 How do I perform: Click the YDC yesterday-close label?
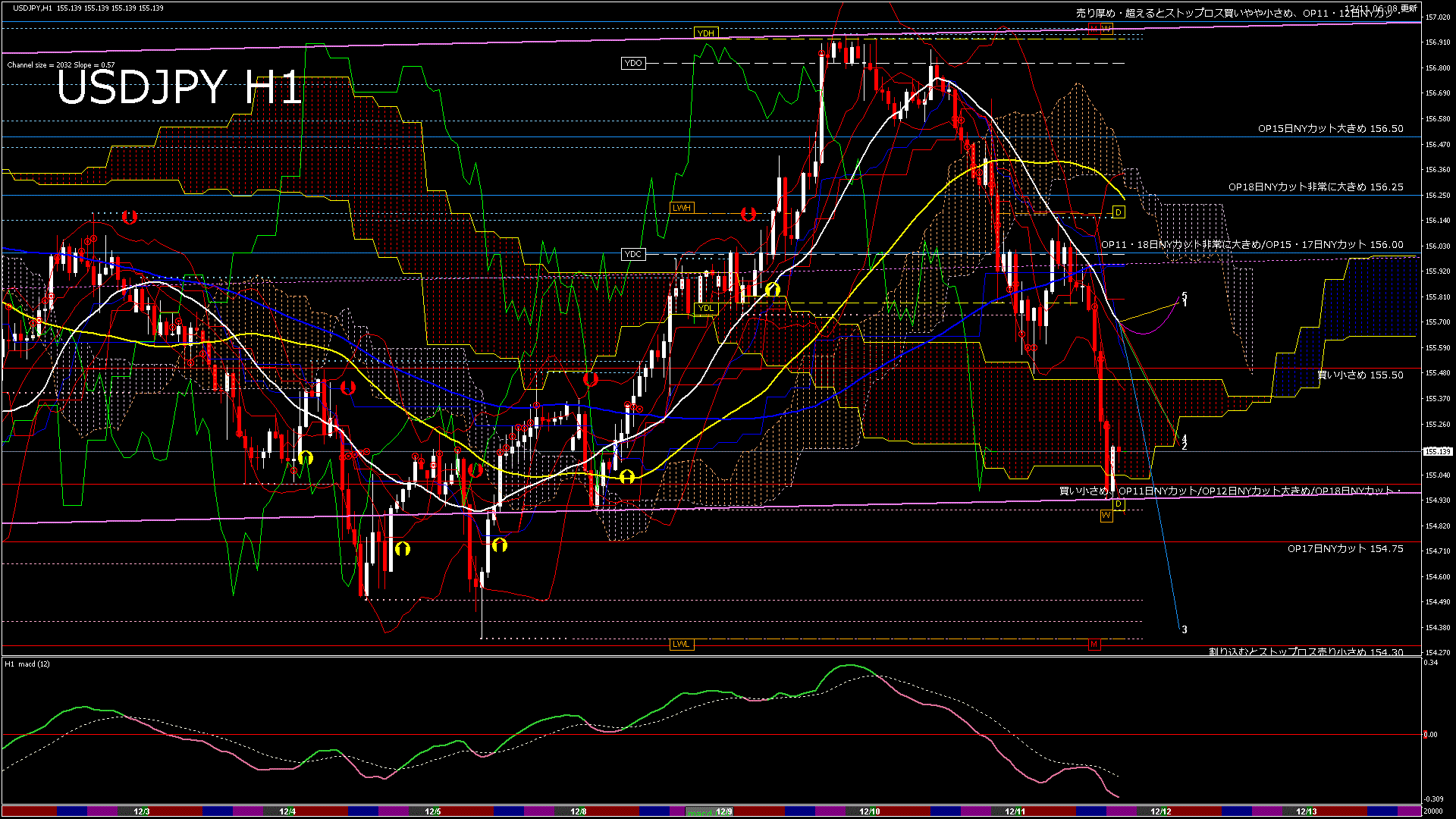pos(632,254)
